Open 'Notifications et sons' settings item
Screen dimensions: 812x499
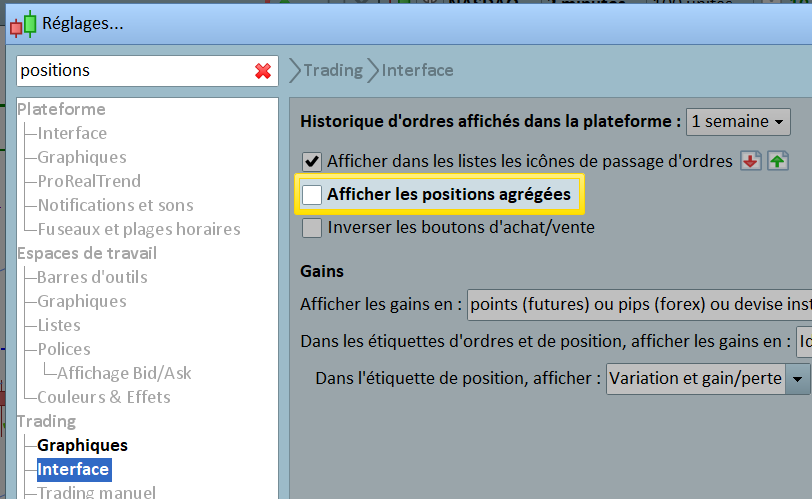coord(115,205)
